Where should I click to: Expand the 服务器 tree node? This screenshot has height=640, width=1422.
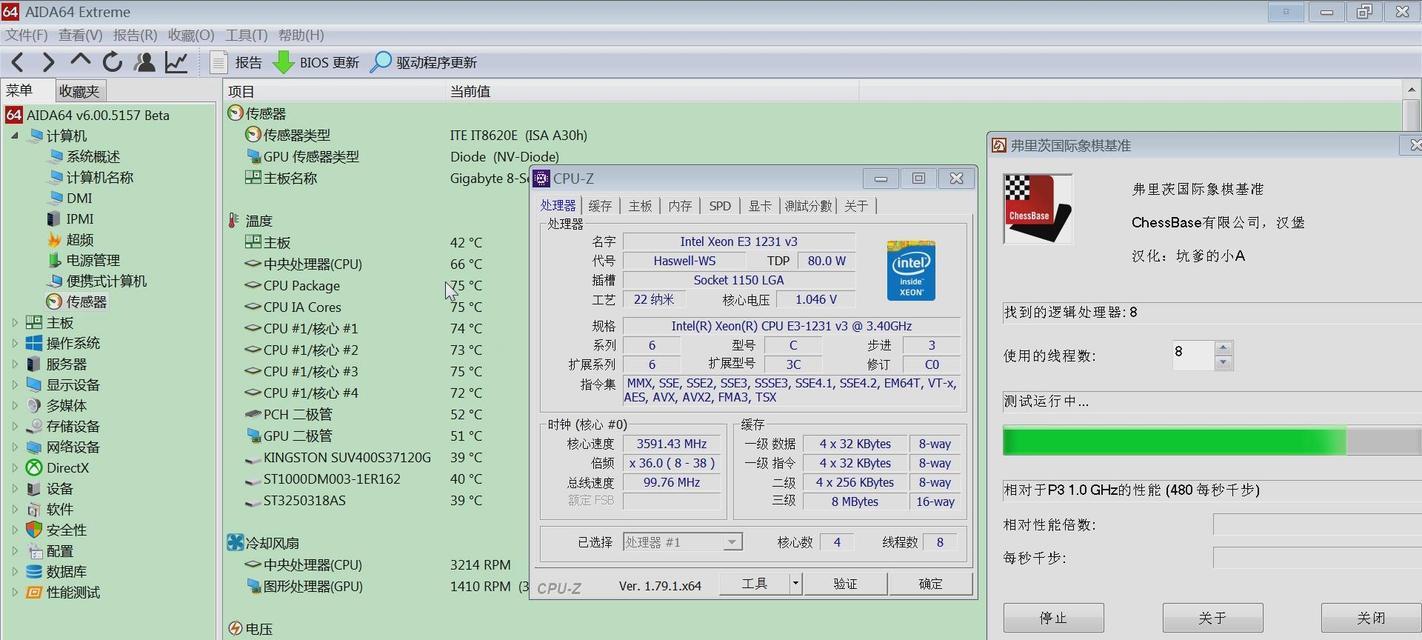coord(14,364)
